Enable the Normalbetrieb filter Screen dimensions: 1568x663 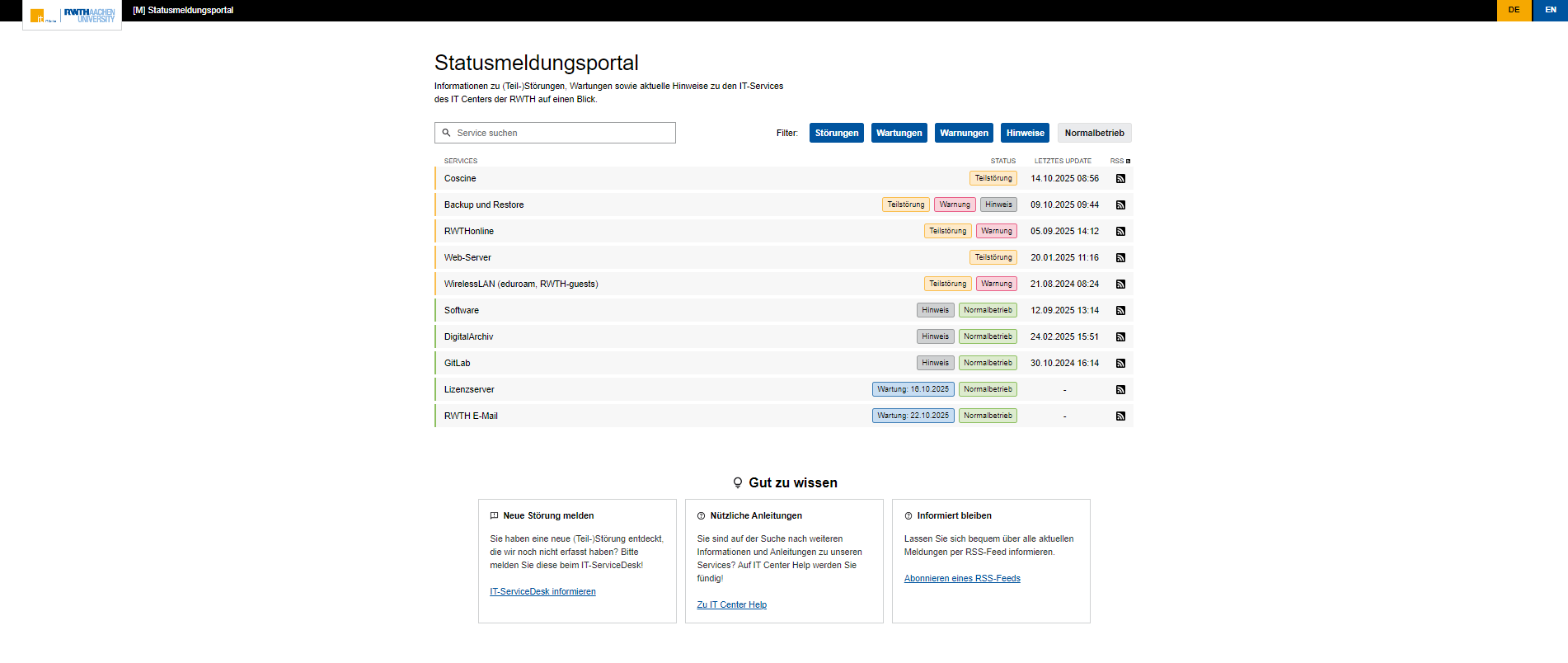pyautogui.click(x=1094, y=133)
